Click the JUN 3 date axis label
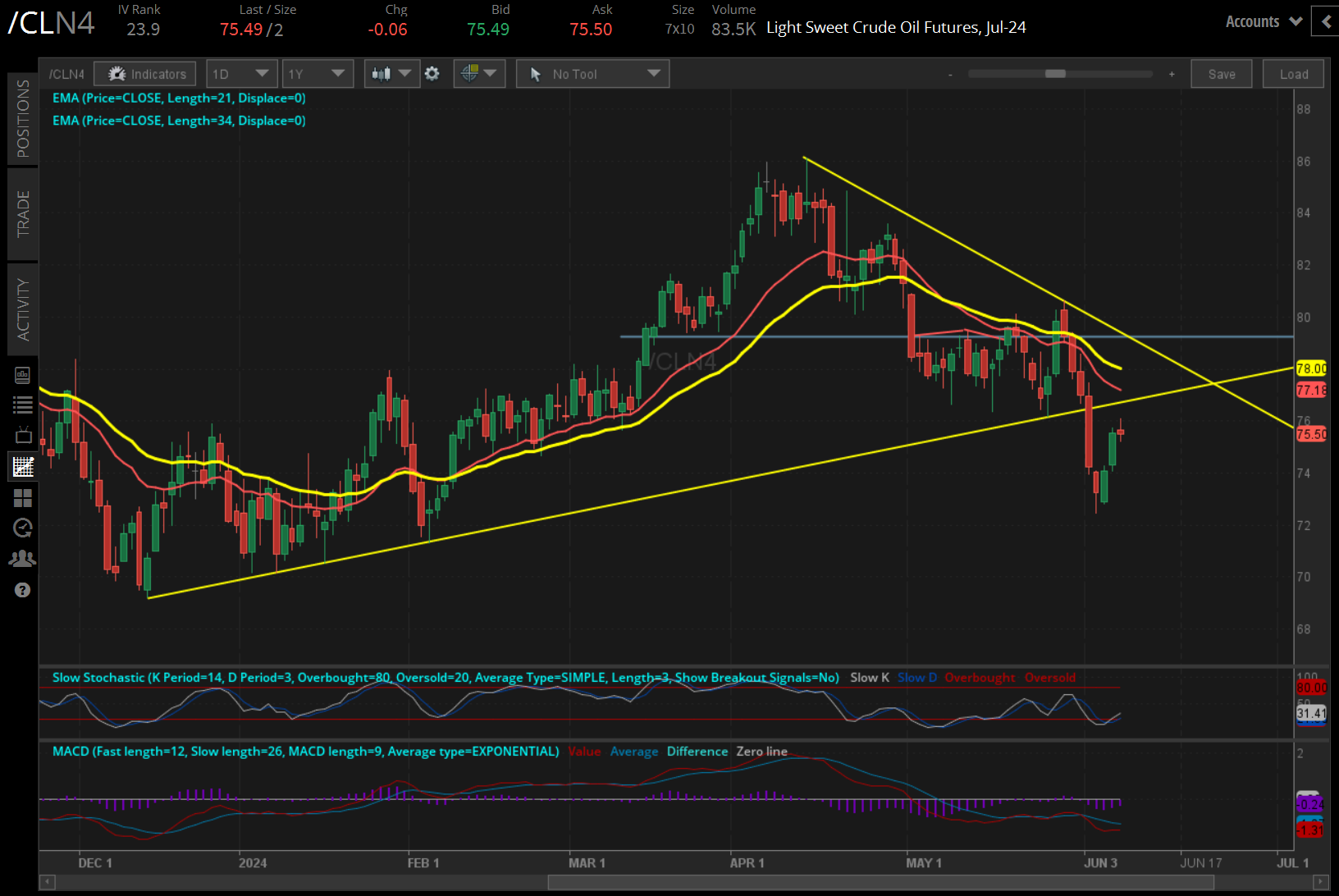The width and height of the screenshot is (1339, 896). click(1100, 863)
